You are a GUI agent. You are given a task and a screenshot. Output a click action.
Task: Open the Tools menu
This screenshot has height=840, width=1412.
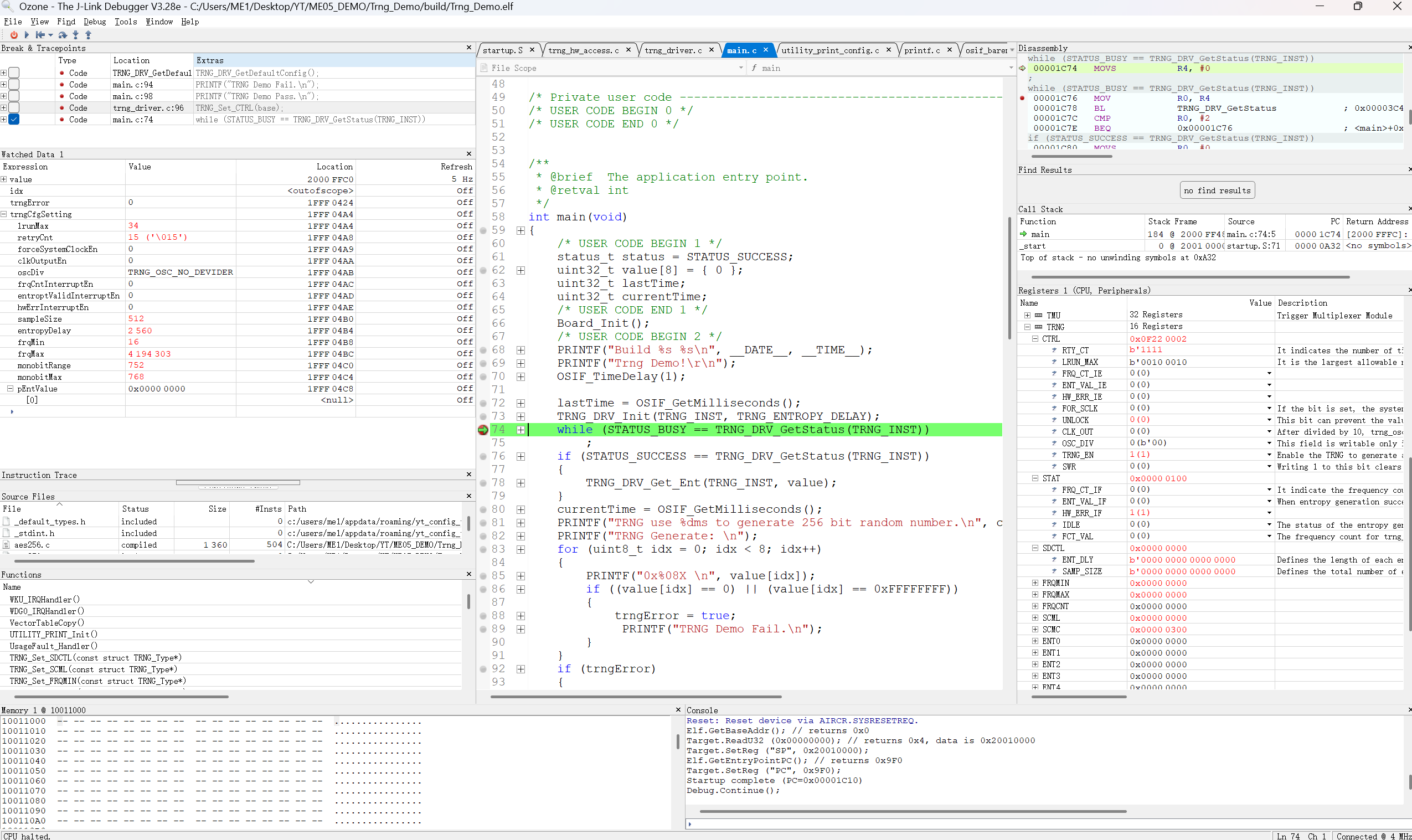tap(126, 22)
